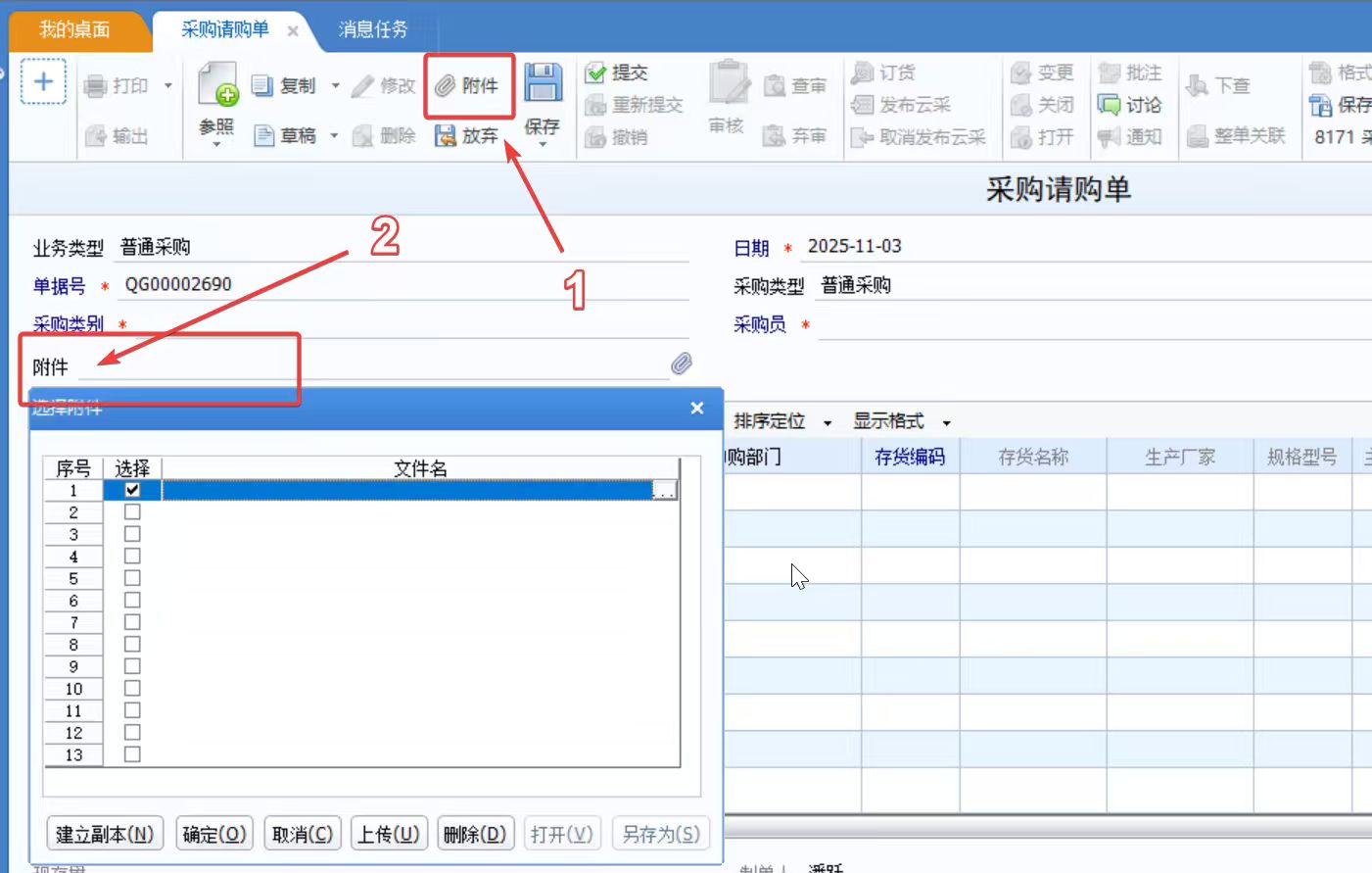Switch to the 我的桌面 tab
This screenshot has width=1372, height=873.
tap(74, 29)
